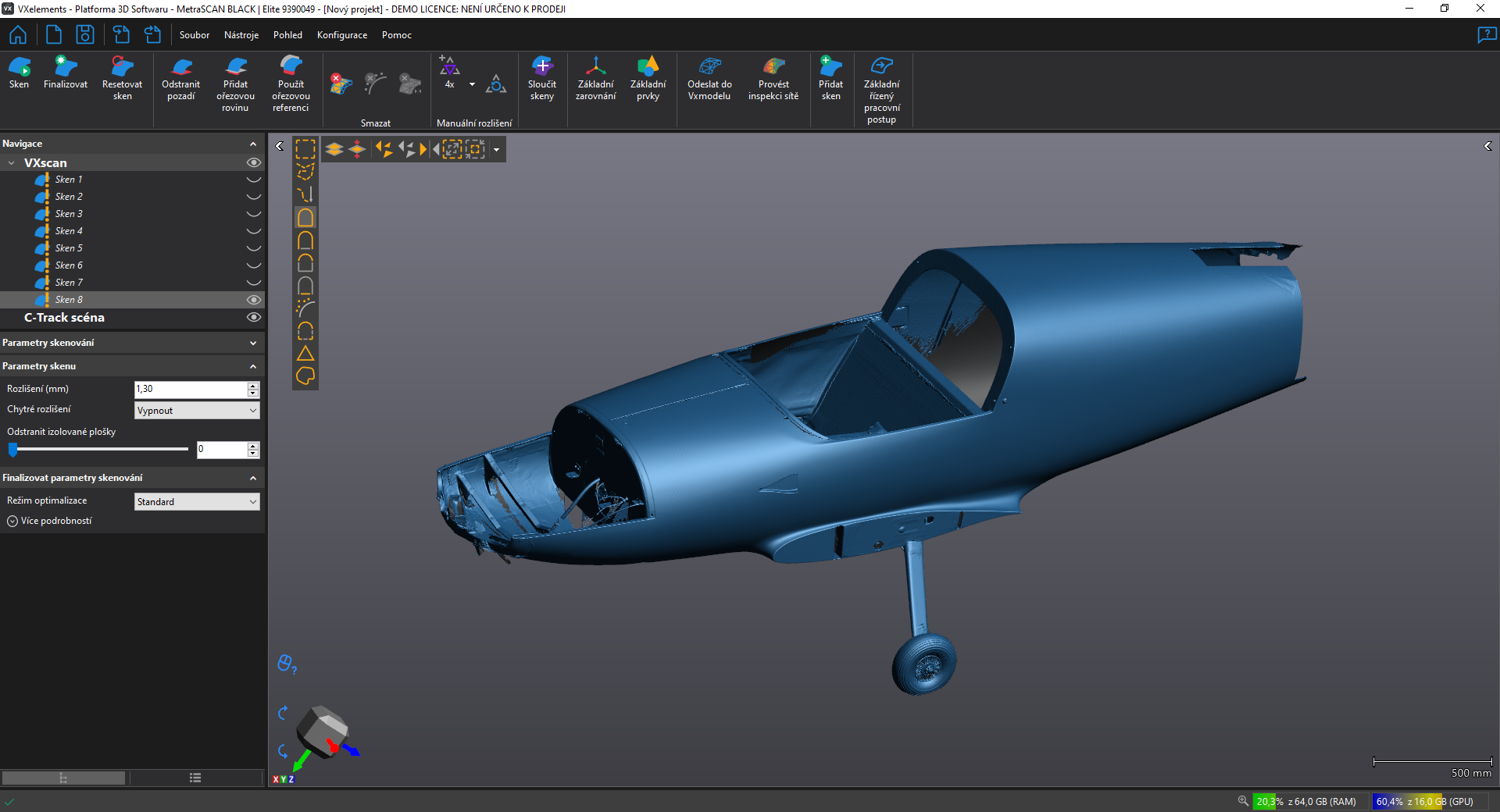Screen dimensions: 1500x812
Task: Click Resetovat sken in the ribbon
Action: click(122, 68)
